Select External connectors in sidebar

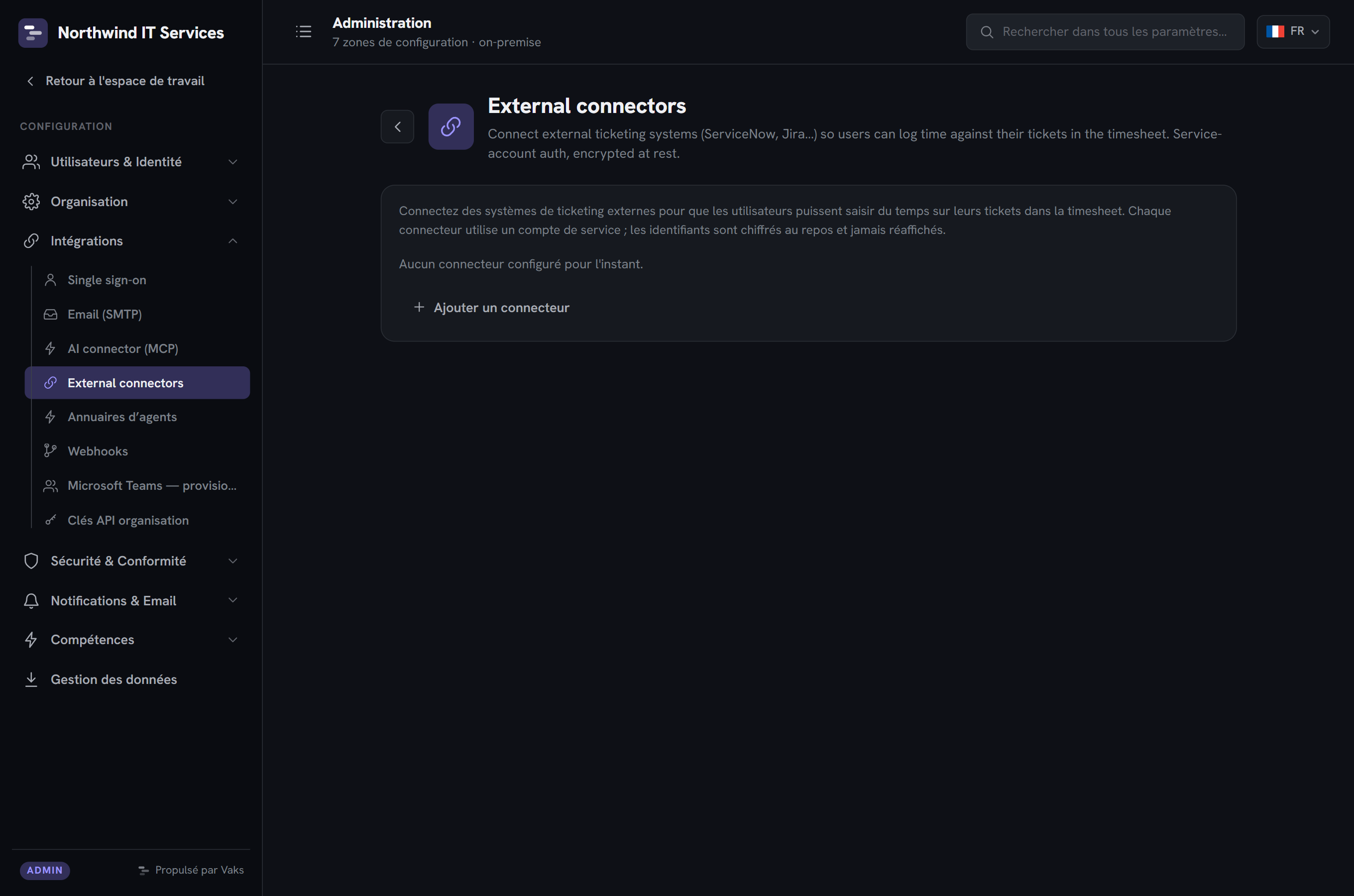[137, 383]
